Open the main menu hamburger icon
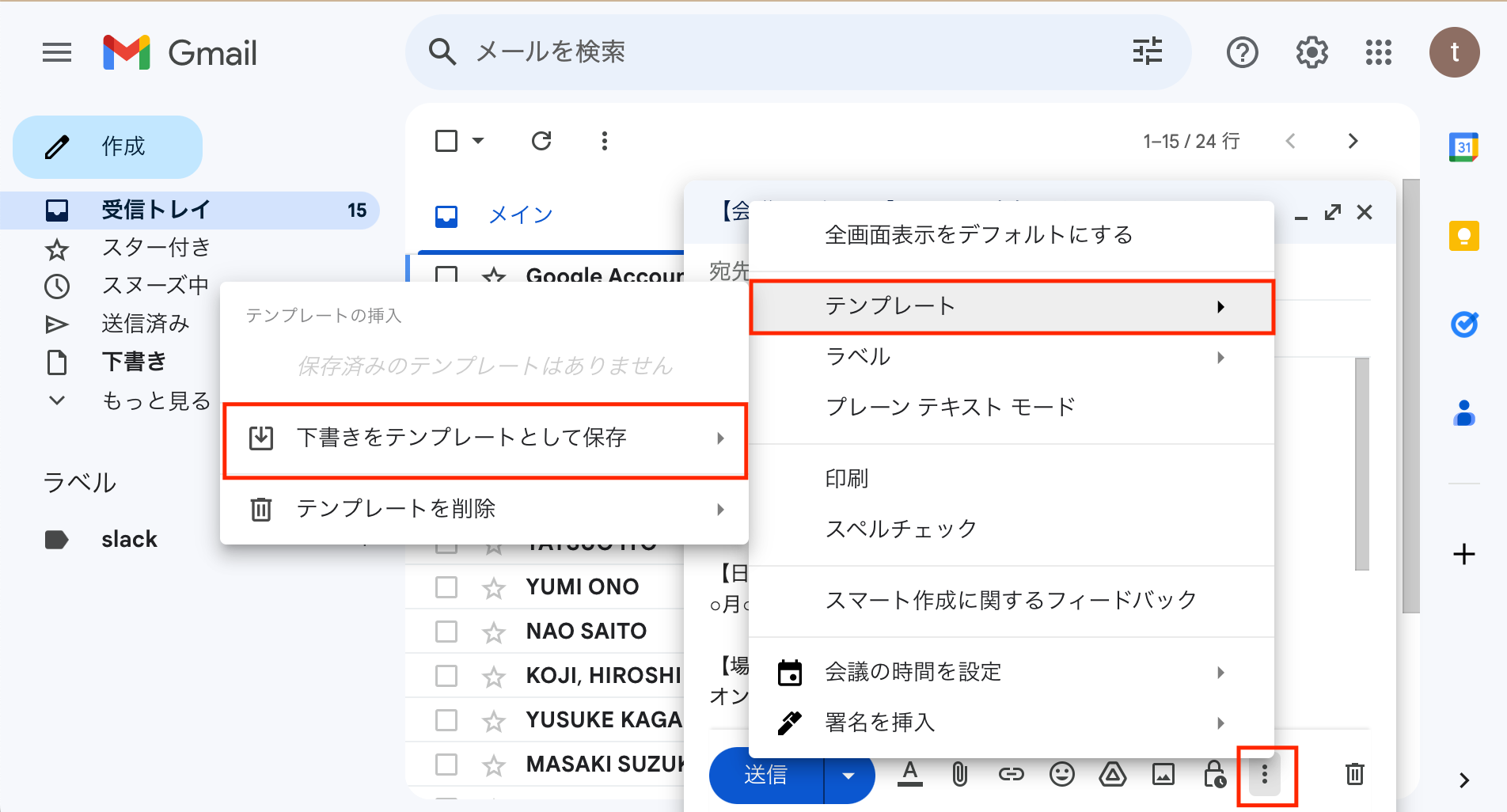The width and height of the screenshot is (1507, 812). coord(57,53)
